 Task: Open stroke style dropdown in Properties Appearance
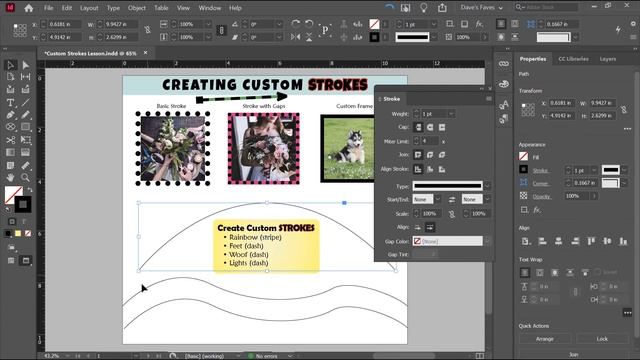tap(625, 170)
